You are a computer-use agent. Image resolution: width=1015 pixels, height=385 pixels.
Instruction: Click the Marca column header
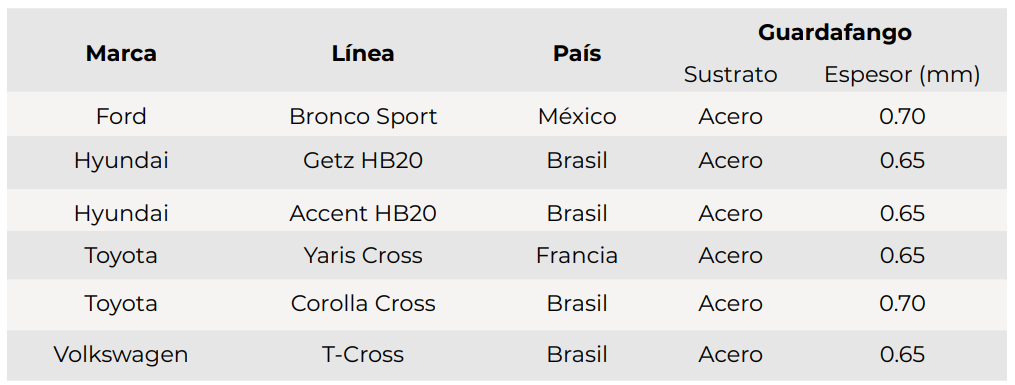pyautogui.click(x=121, y=54)
